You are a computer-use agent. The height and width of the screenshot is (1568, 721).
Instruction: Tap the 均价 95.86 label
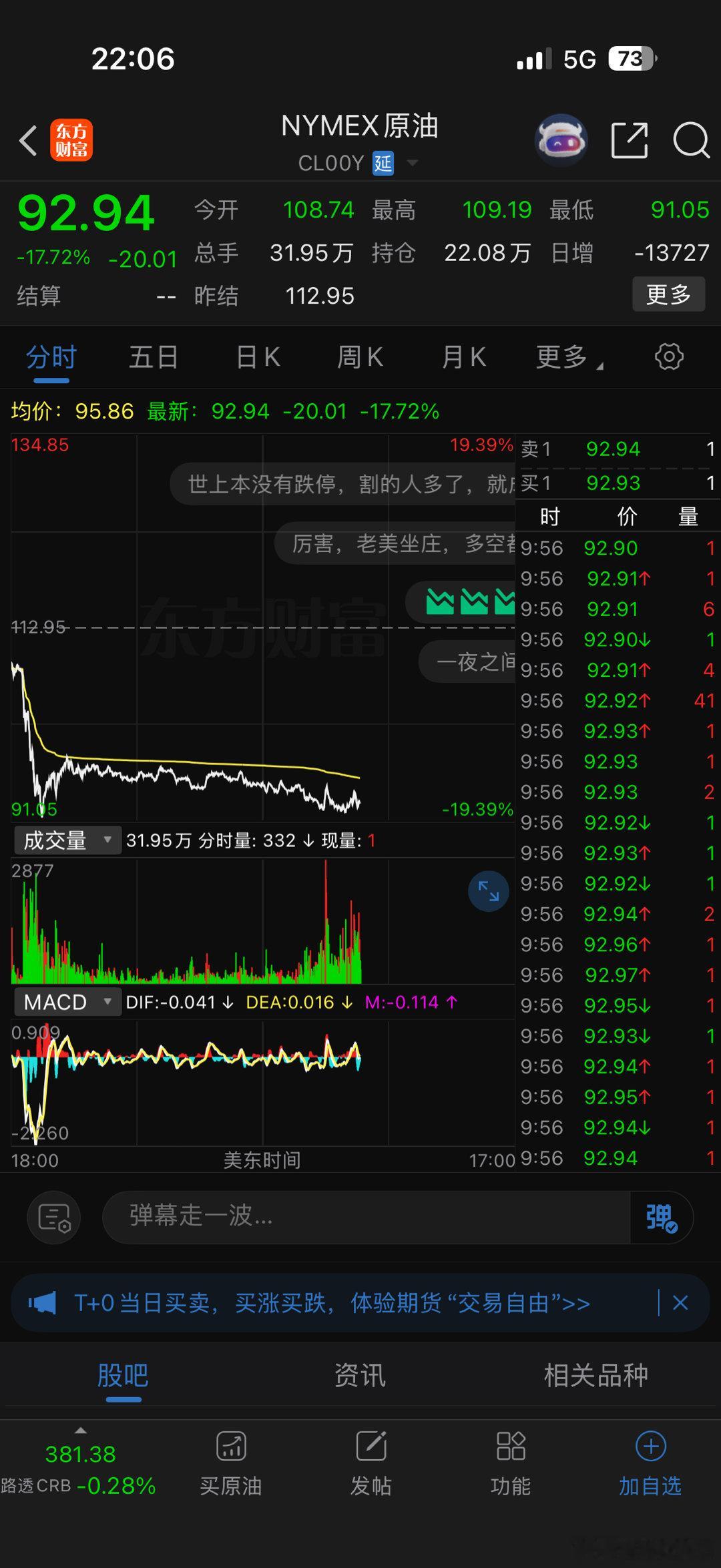pyautogui.click(x=72, y=411)
